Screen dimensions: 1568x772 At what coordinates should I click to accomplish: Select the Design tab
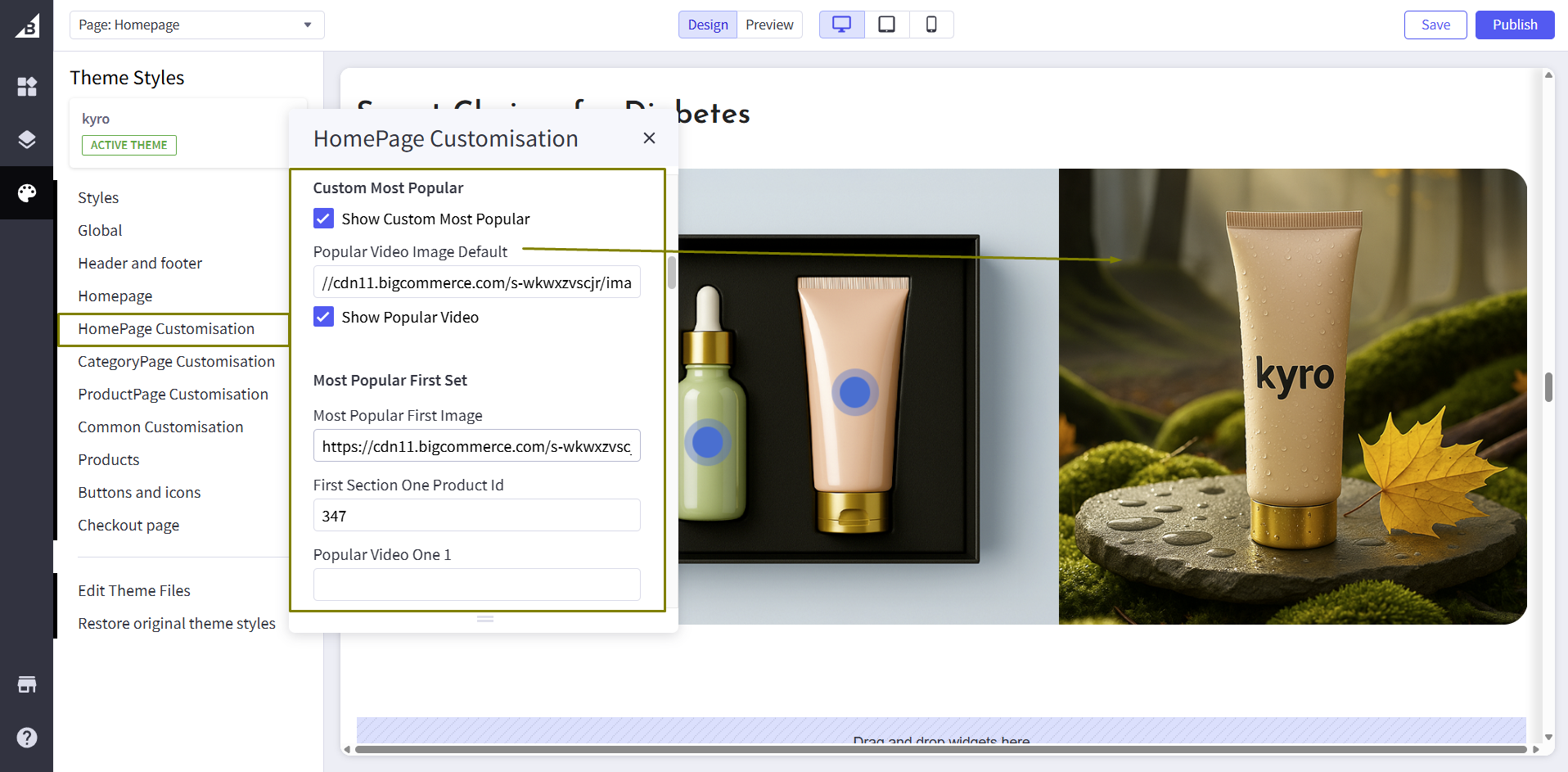[708, 25]
